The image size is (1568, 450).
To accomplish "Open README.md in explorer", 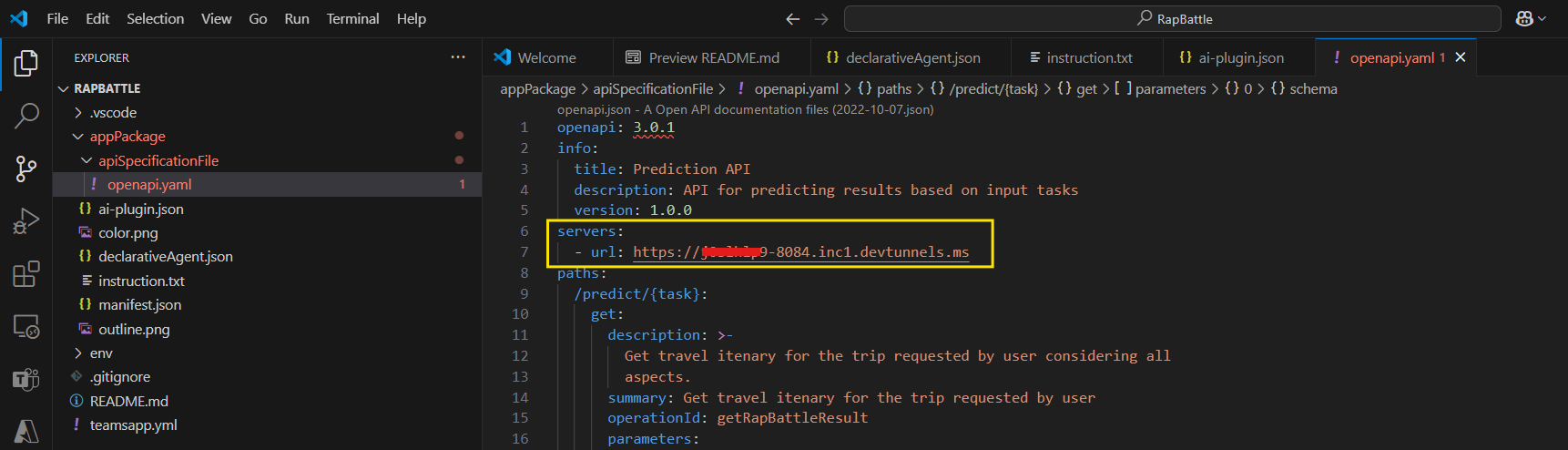I will tap(267, 401).
